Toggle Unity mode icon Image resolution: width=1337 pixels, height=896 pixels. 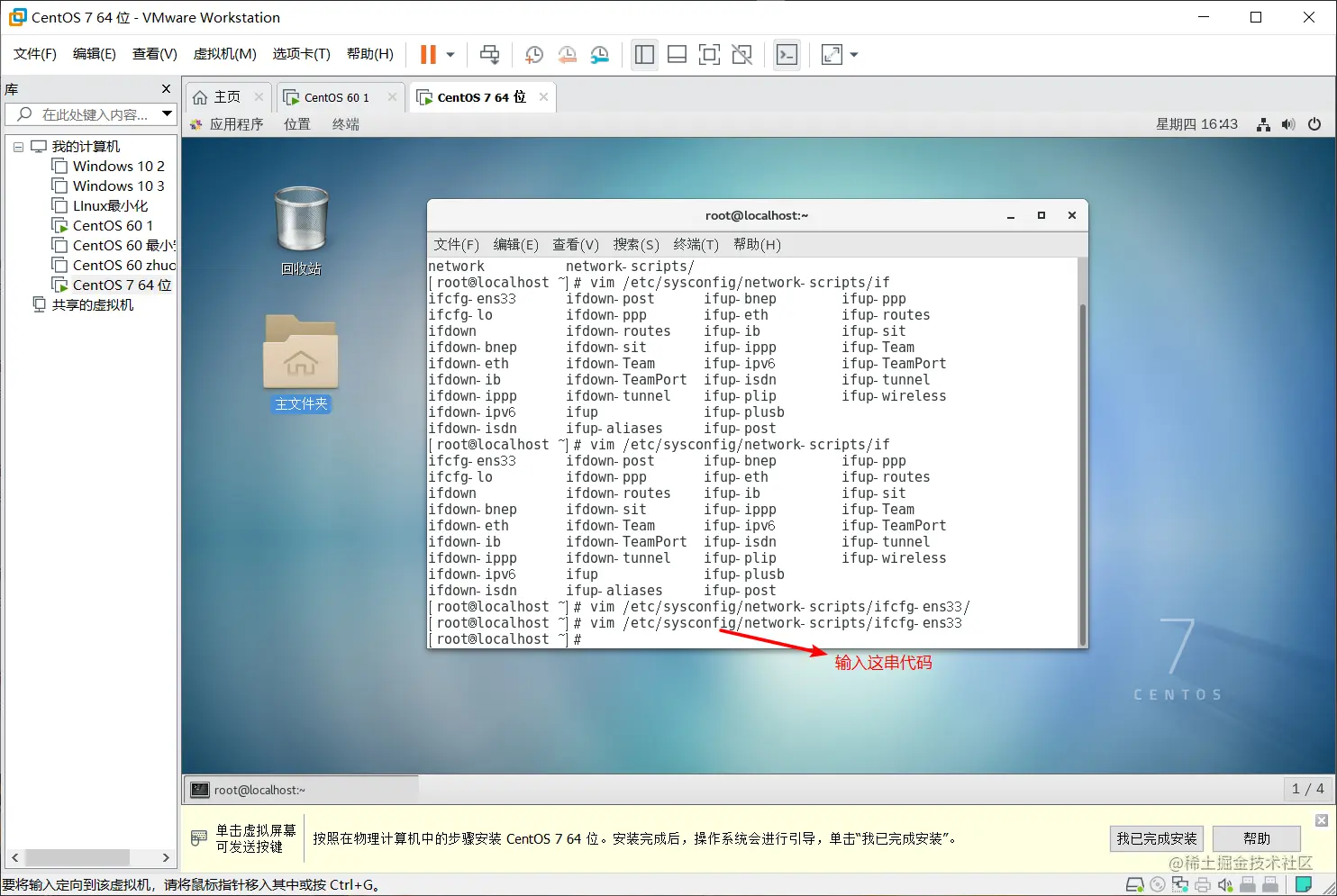point(741,55)
